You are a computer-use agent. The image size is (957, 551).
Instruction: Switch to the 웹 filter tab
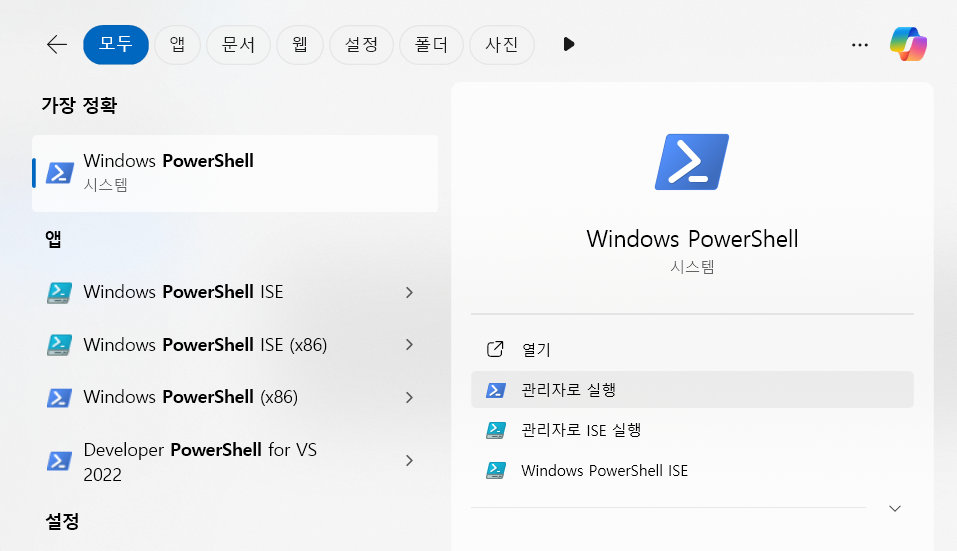[300, 45]
